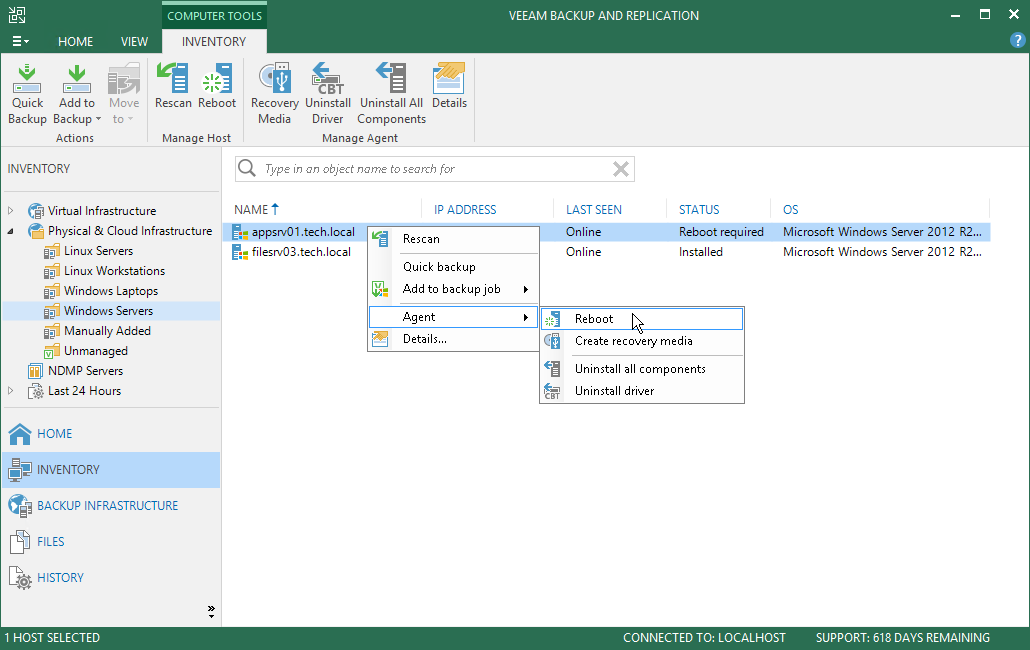Open the Linux Workstations group

(114, 271)
